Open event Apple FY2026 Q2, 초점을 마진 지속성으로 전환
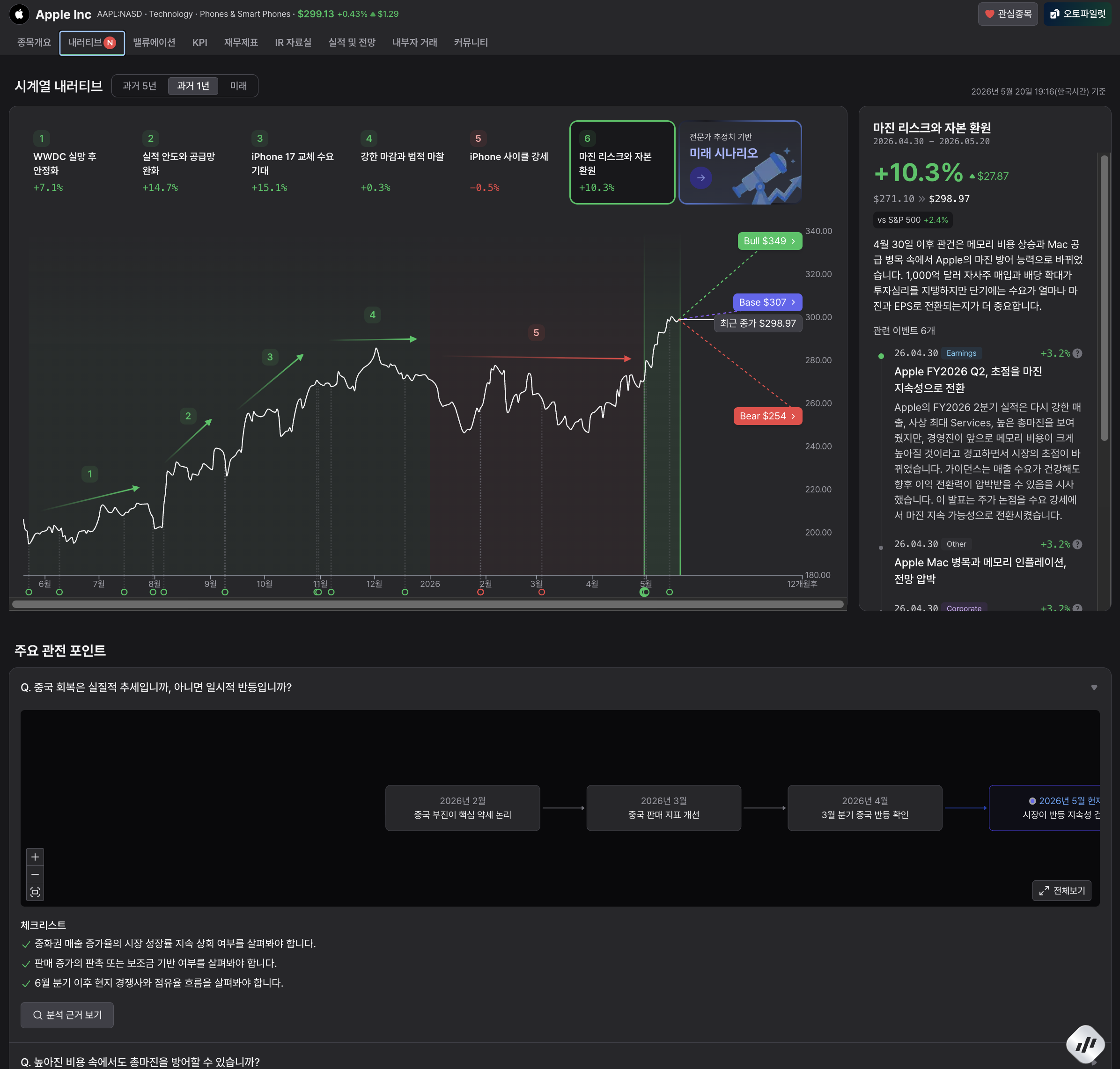 pos(968,380)
